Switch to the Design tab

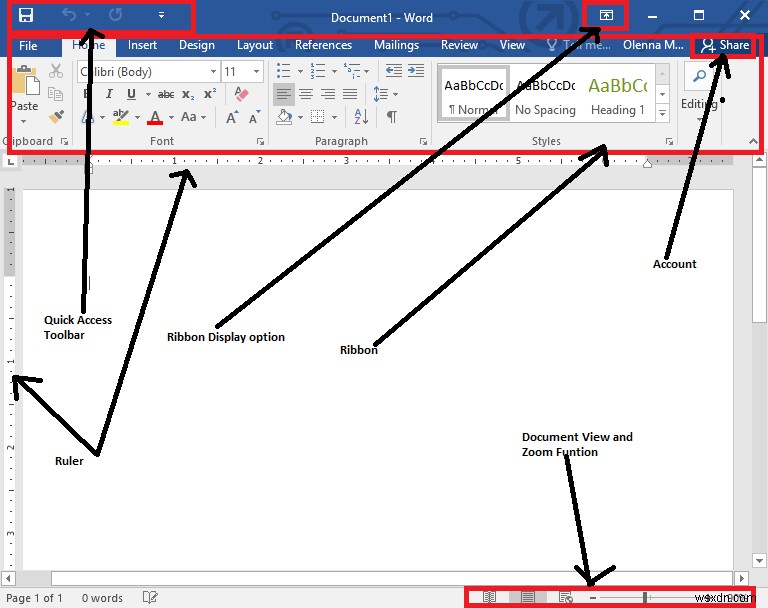pos(197,45)
